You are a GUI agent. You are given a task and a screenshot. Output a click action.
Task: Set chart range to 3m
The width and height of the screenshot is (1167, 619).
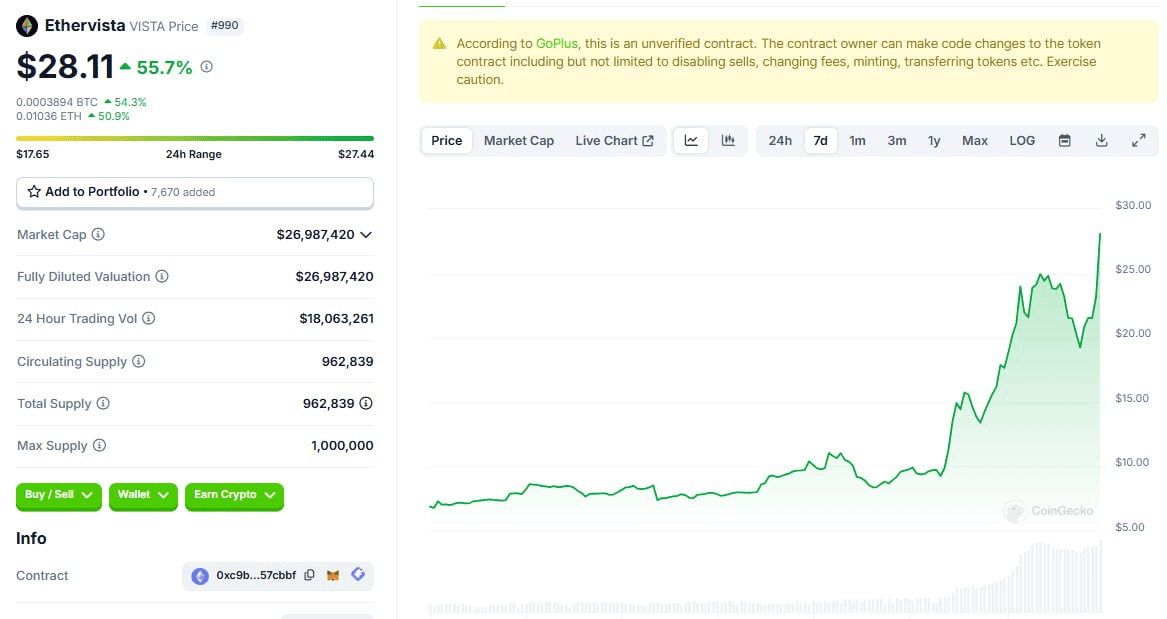point(897,141)
